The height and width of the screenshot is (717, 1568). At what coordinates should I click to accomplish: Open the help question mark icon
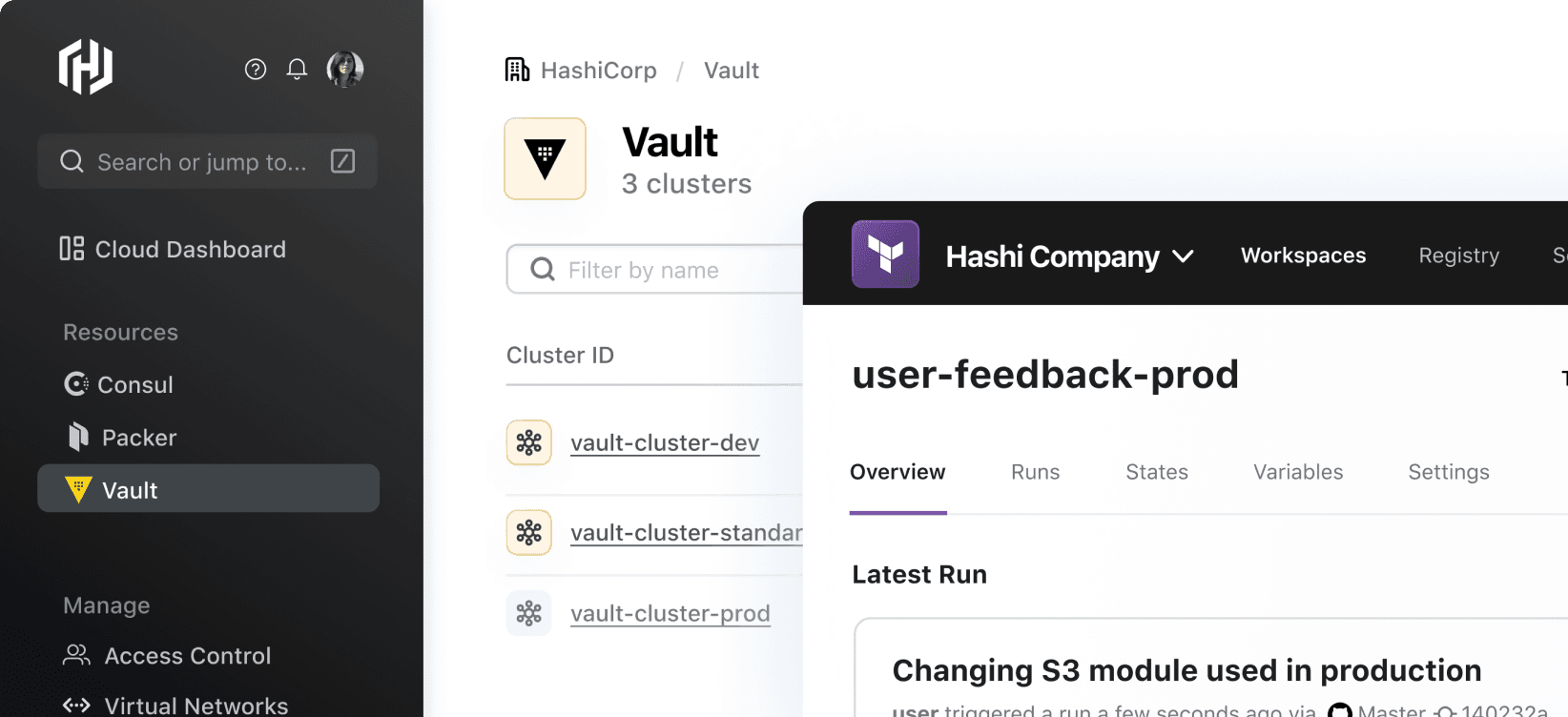tap(255, 69)
